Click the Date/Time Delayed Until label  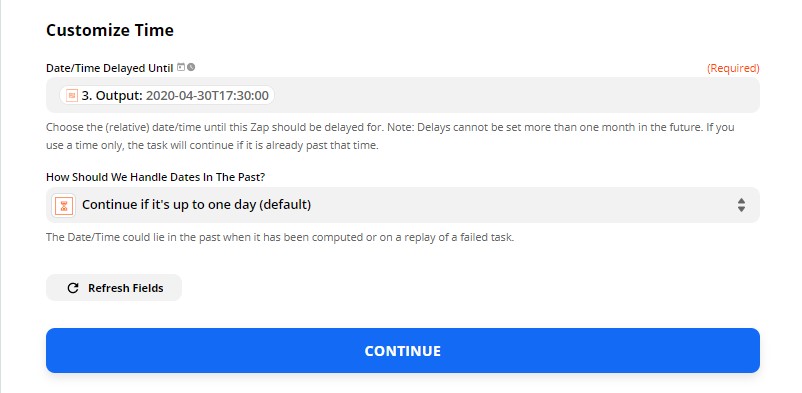pyautogui.click(x=109, y=68)
